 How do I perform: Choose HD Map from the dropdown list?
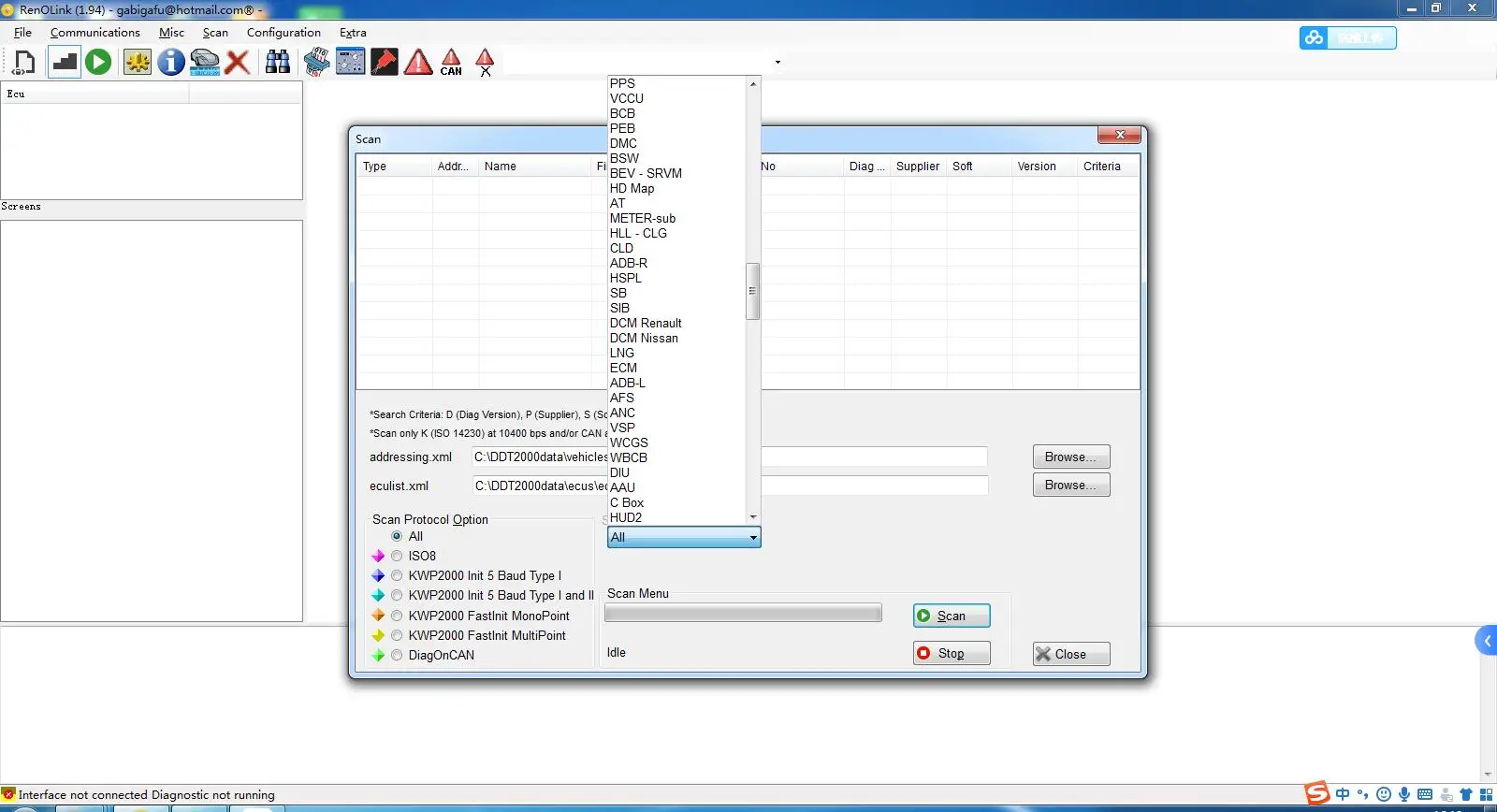click(632, 188)
